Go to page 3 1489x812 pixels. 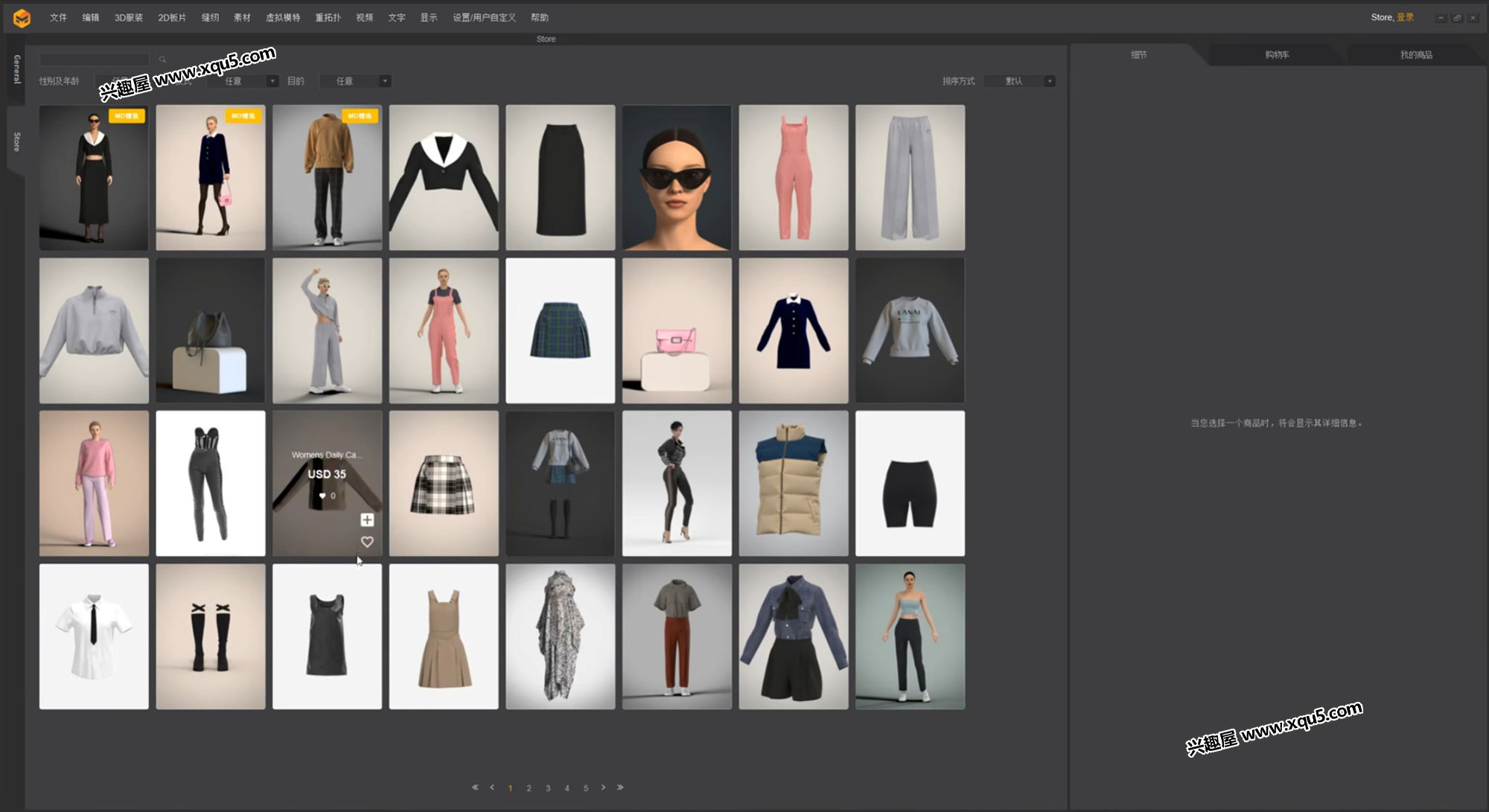coord(548,788)
